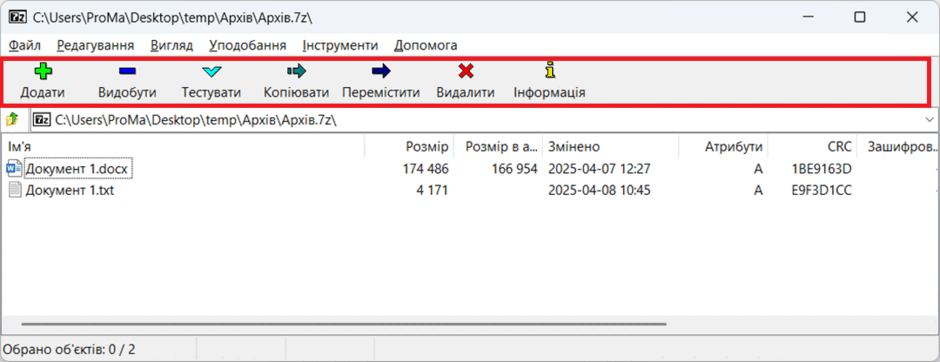Click the 7z icon in address bar

[x=41, y=120]
